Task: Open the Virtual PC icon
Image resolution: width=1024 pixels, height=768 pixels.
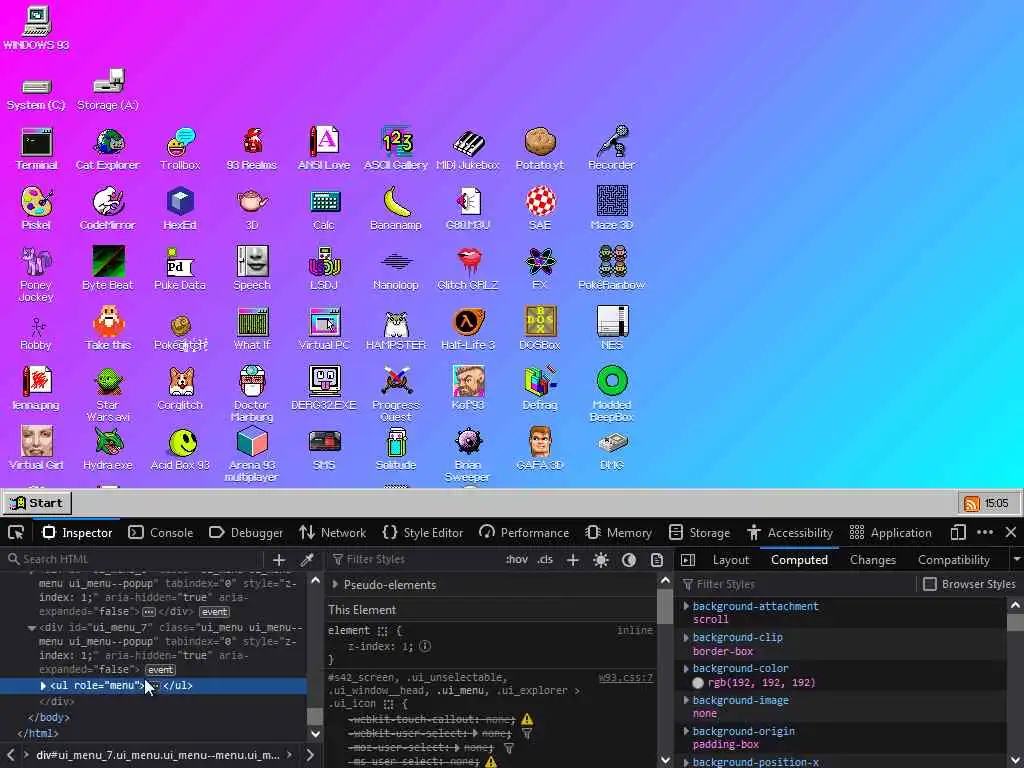Action: (x=324, y=328)
